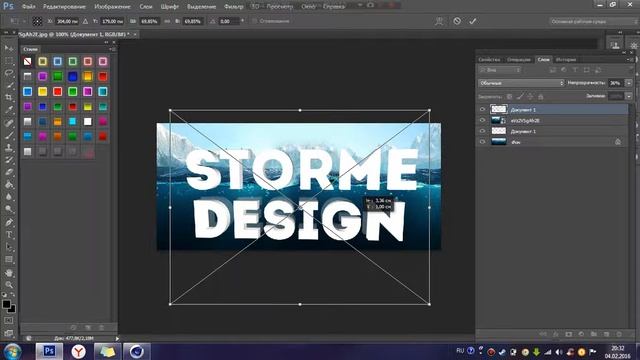Close the open document tab

[135, 34]
